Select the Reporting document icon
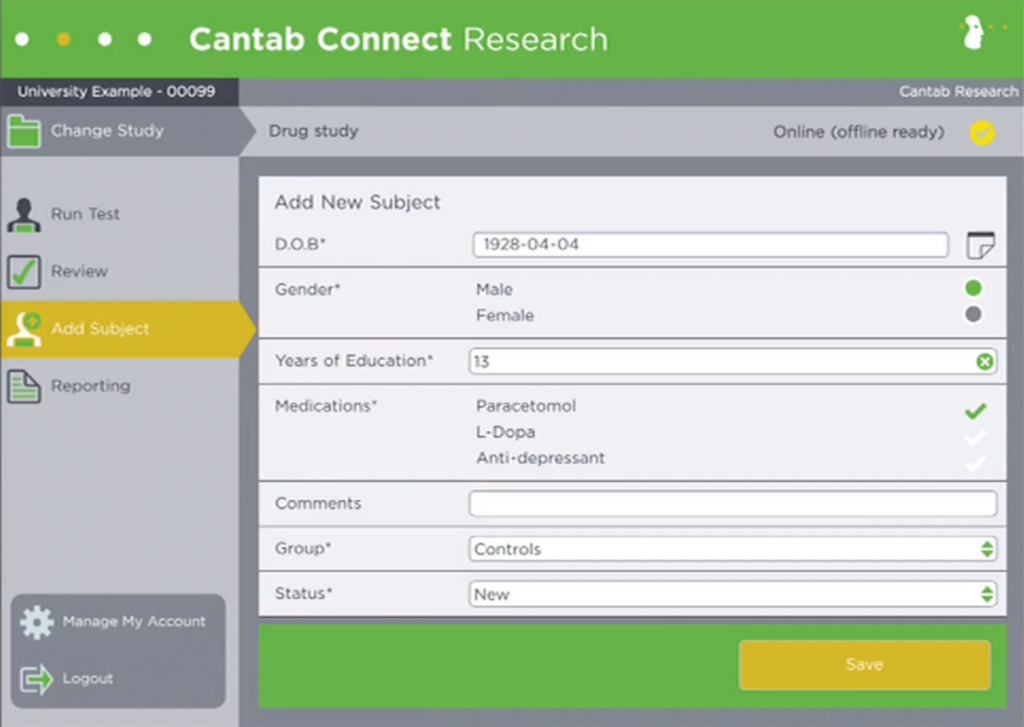The height and width of the screenshot is (727, 1024). tap(24, 386)
